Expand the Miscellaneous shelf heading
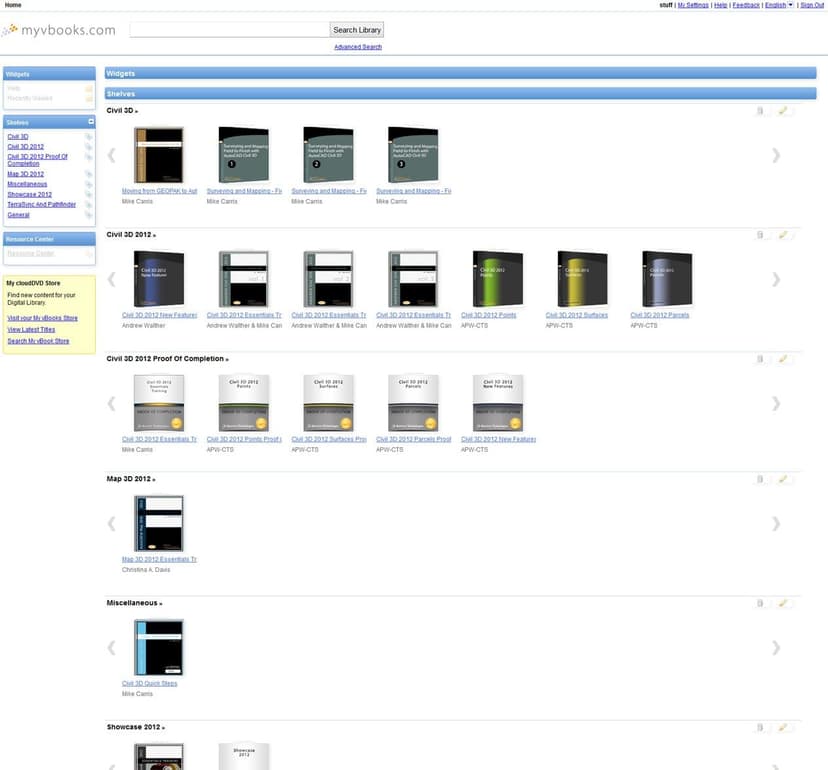This screenshot has height=770, width=828. click(134, 603)
